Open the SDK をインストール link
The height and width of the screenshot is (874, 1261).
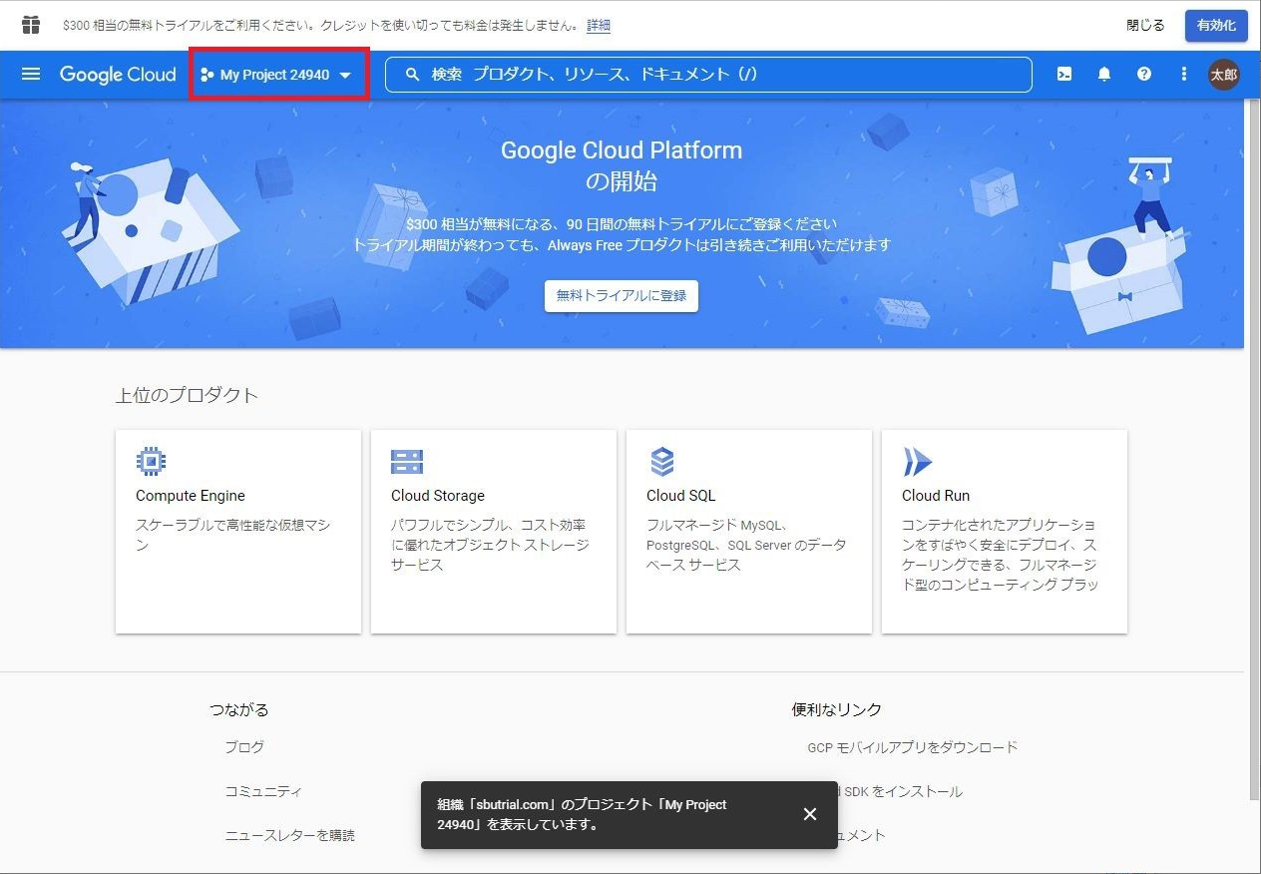click(x=903, y=791)
